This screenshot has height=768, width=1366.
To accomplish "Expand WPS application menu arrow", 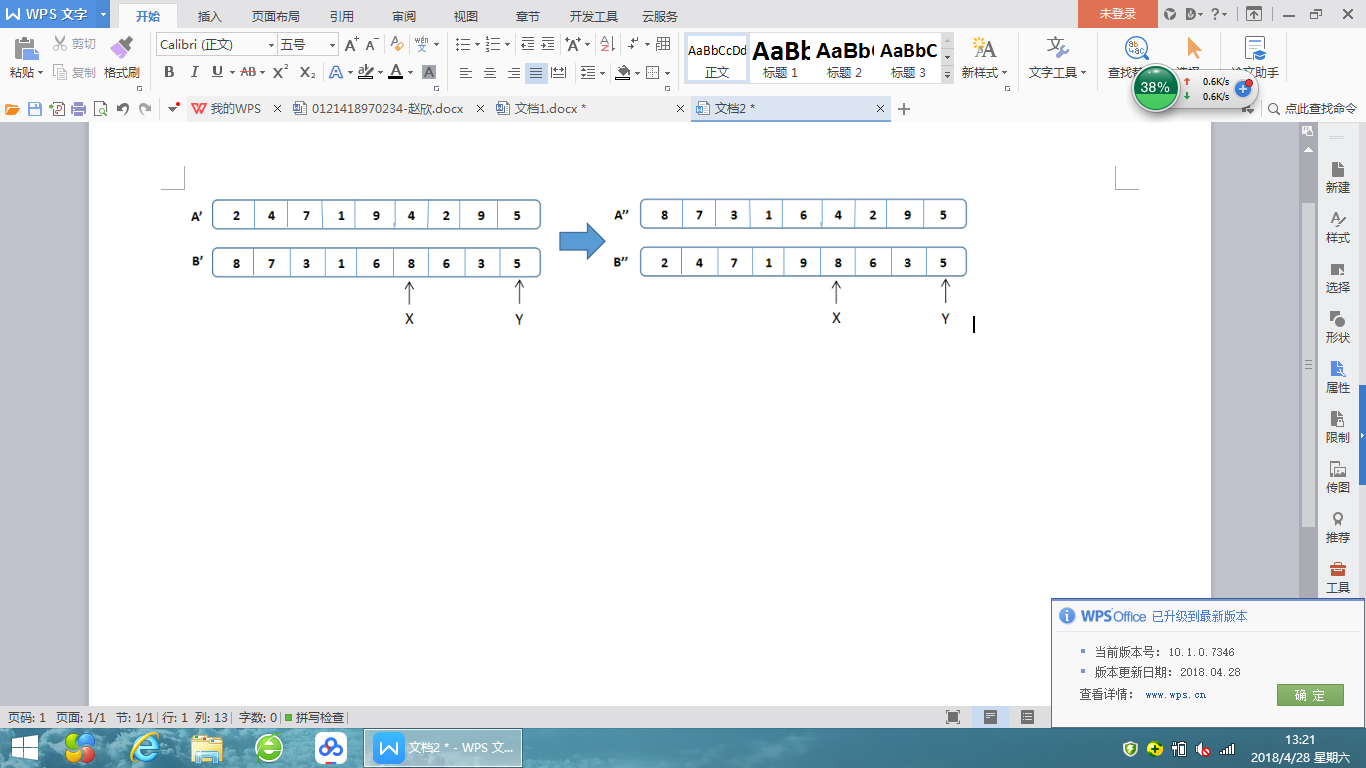I will click(103, 14).
